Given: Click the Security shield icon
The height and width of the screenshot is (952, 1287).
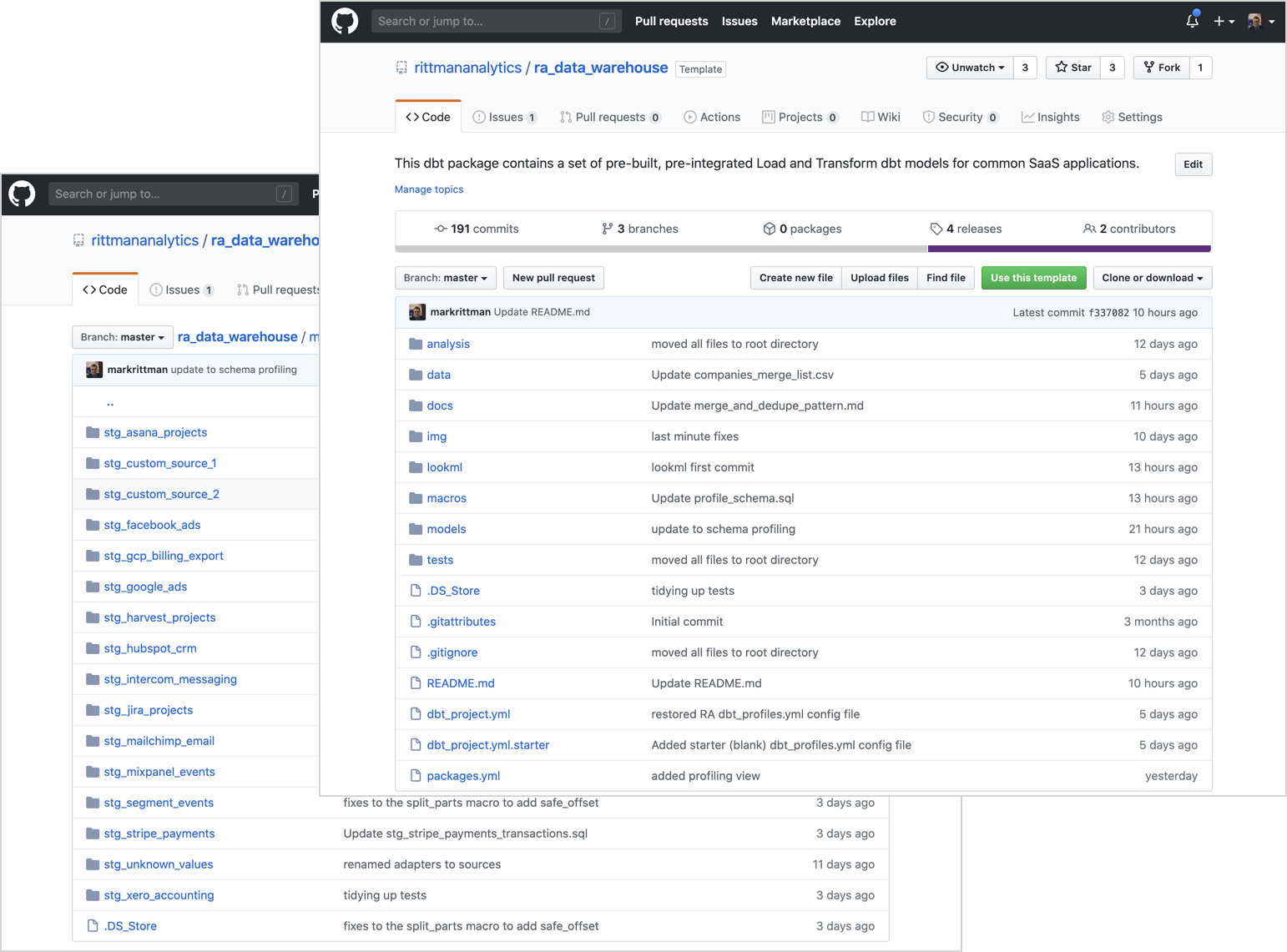Looking at the screenshot, I should 928,117.
